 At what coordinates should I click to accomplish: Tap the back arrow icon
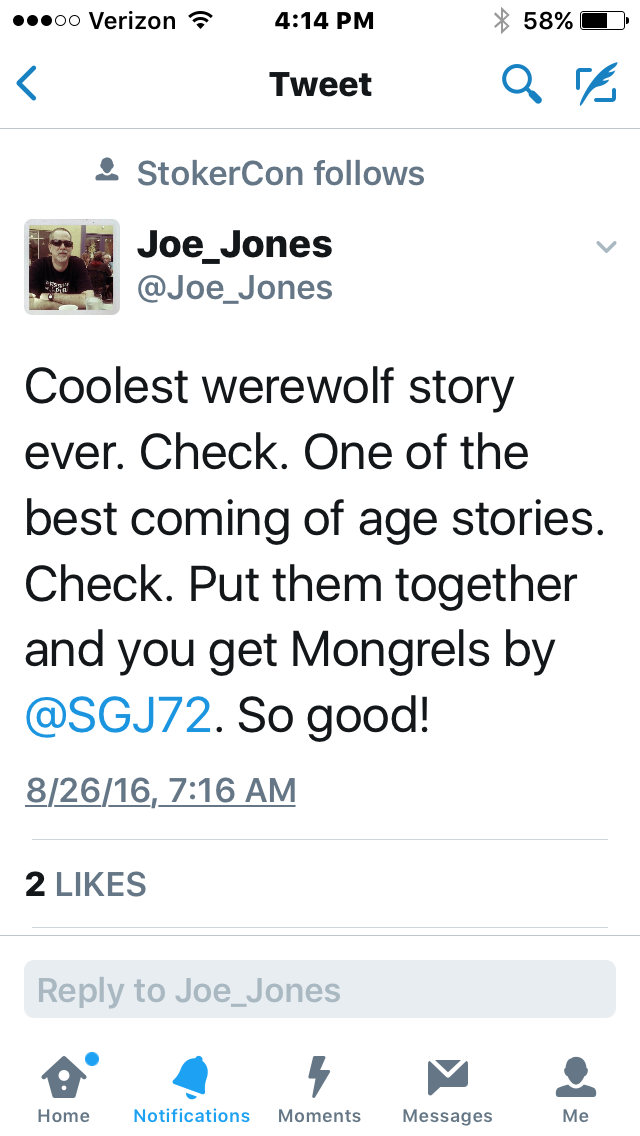[27, 84]
